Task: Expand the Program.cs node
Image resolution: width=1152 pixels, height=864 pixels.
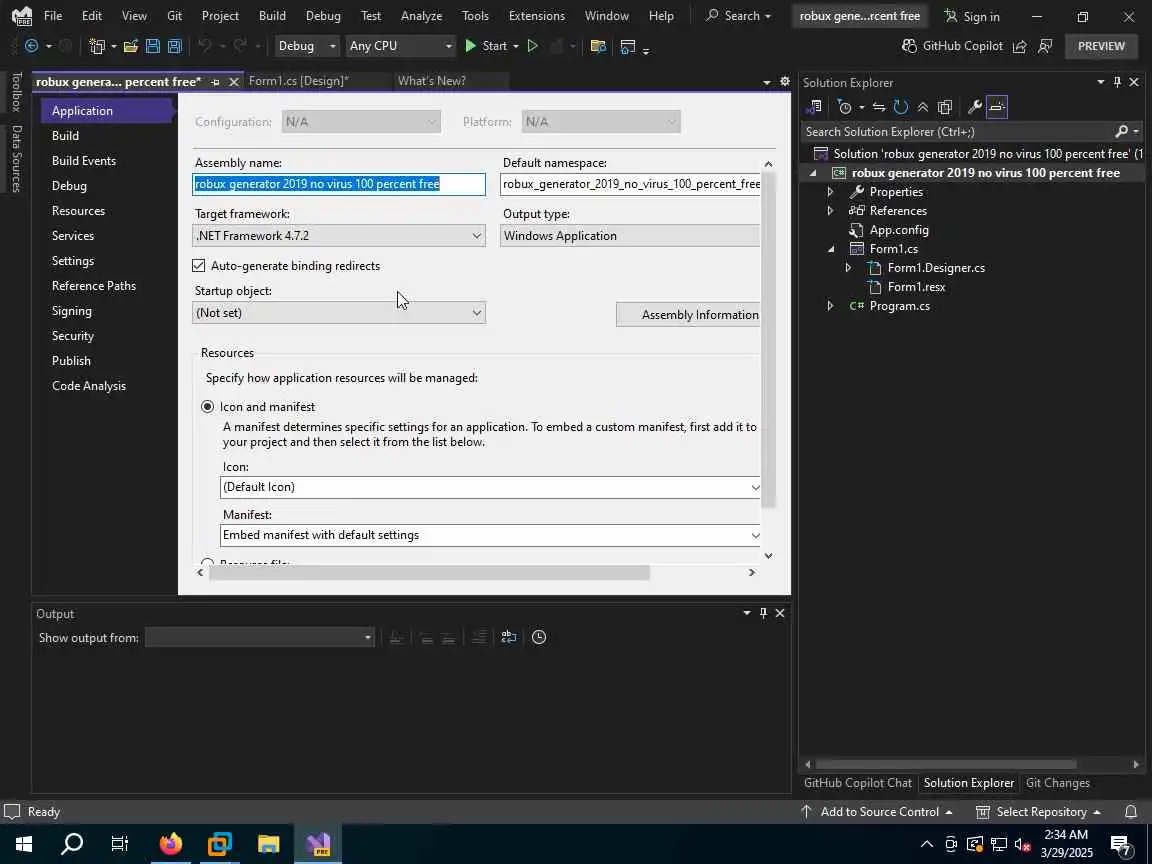Action: [830, 306]
